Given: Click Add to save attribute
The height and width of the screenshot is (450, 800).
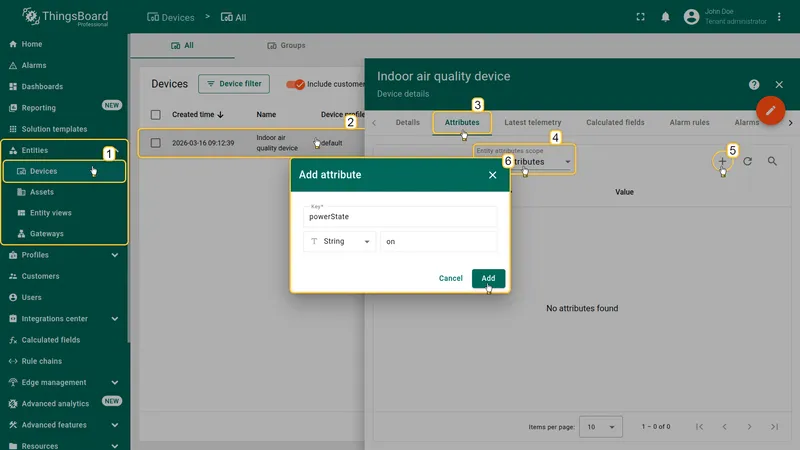Looking at the screenshot, I should click(x=488, y=279).
